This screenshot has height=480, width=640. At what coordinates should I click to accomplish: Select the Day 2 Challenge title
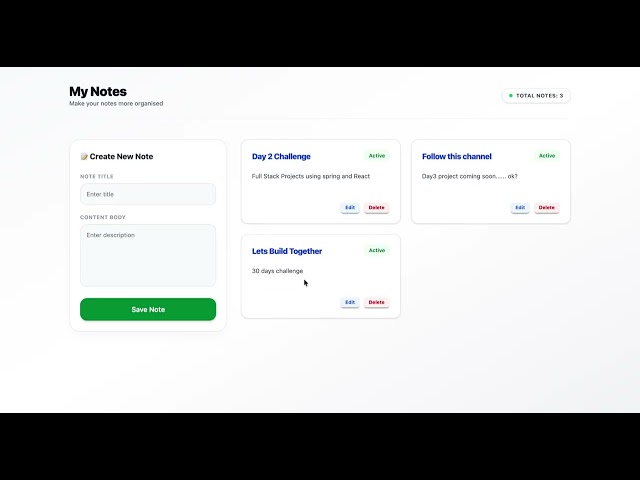click(281, 156)
